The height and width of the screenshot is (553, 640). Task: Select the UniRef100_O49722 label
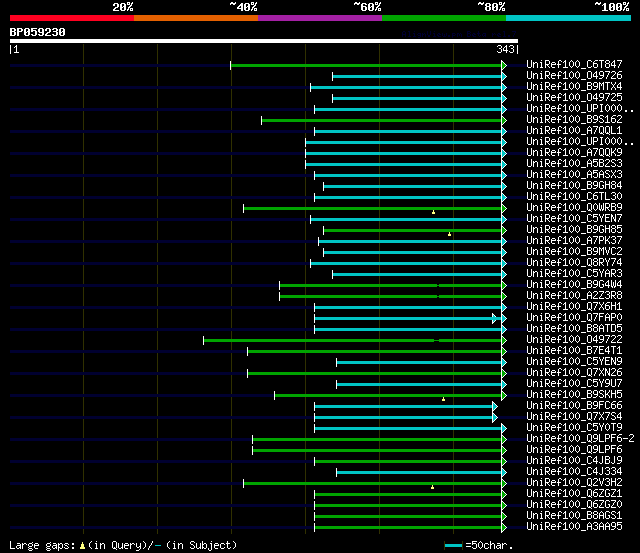click(x=574, y=340)
